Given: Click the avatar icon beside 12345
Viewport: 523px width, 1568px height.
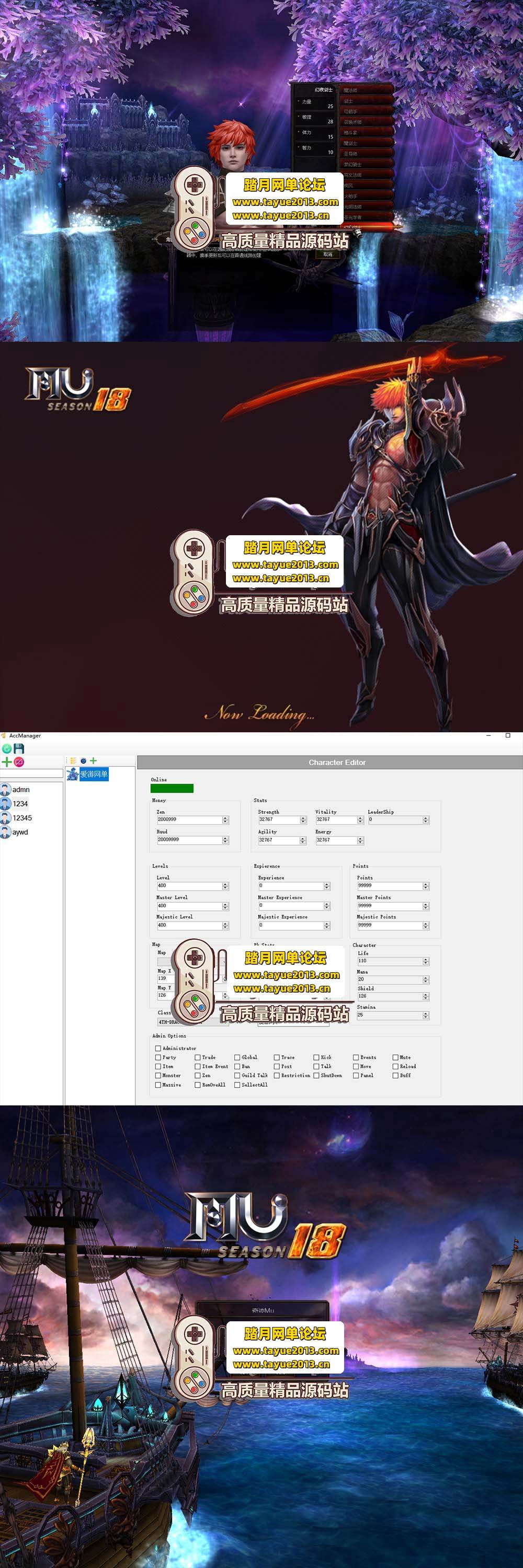Looking at the screenshot, I should (x=5, y=818).
